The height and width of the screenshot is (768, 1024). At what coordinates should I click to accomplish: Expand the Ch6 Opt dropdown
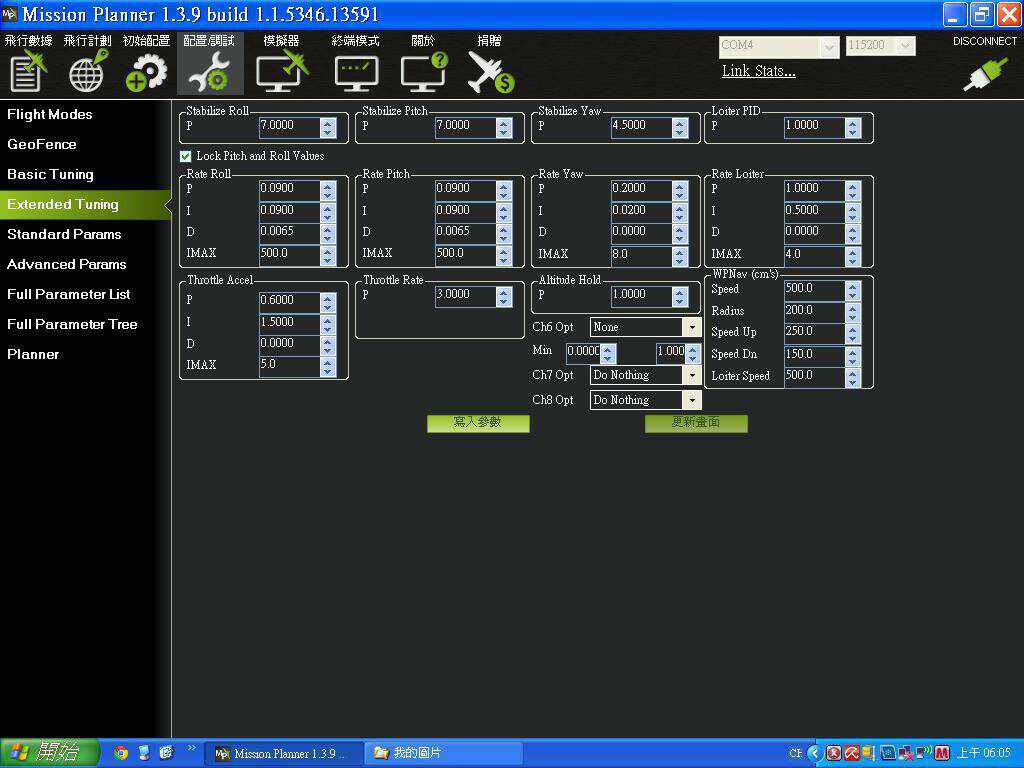691,327
